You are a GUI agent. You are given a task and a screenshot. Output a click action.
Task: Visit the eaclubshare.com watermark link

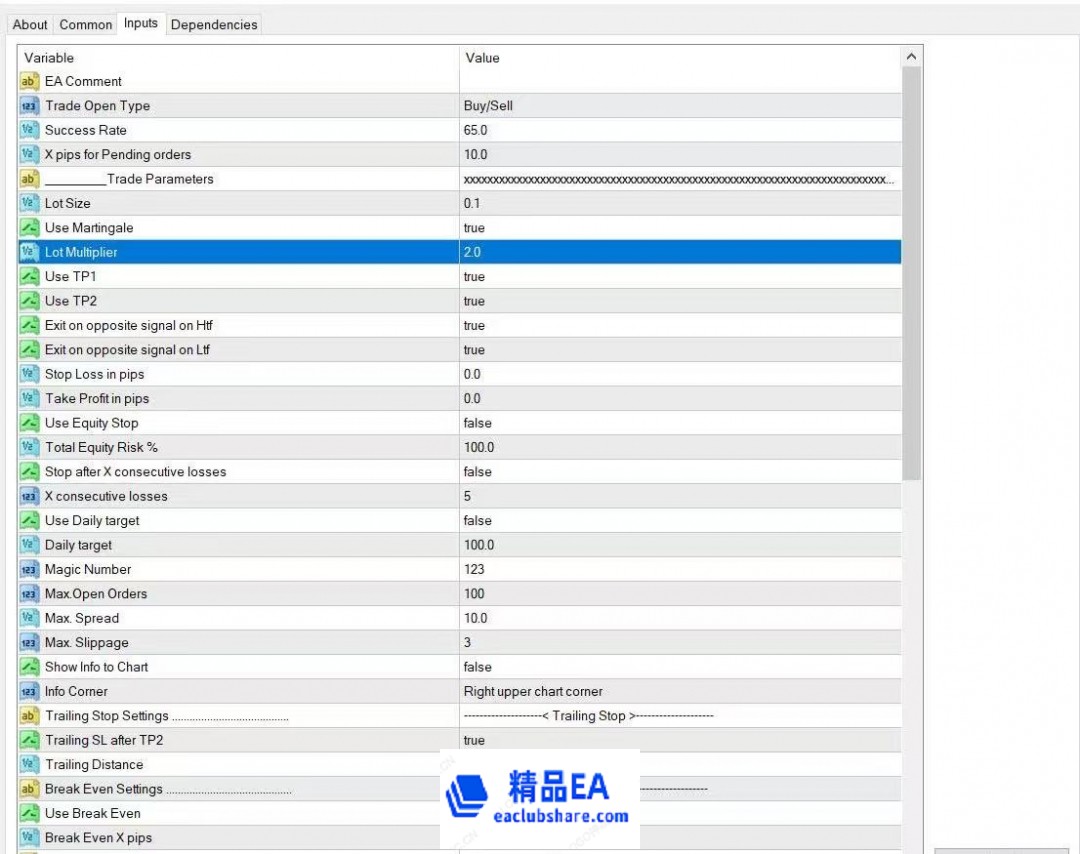[561, 815]
